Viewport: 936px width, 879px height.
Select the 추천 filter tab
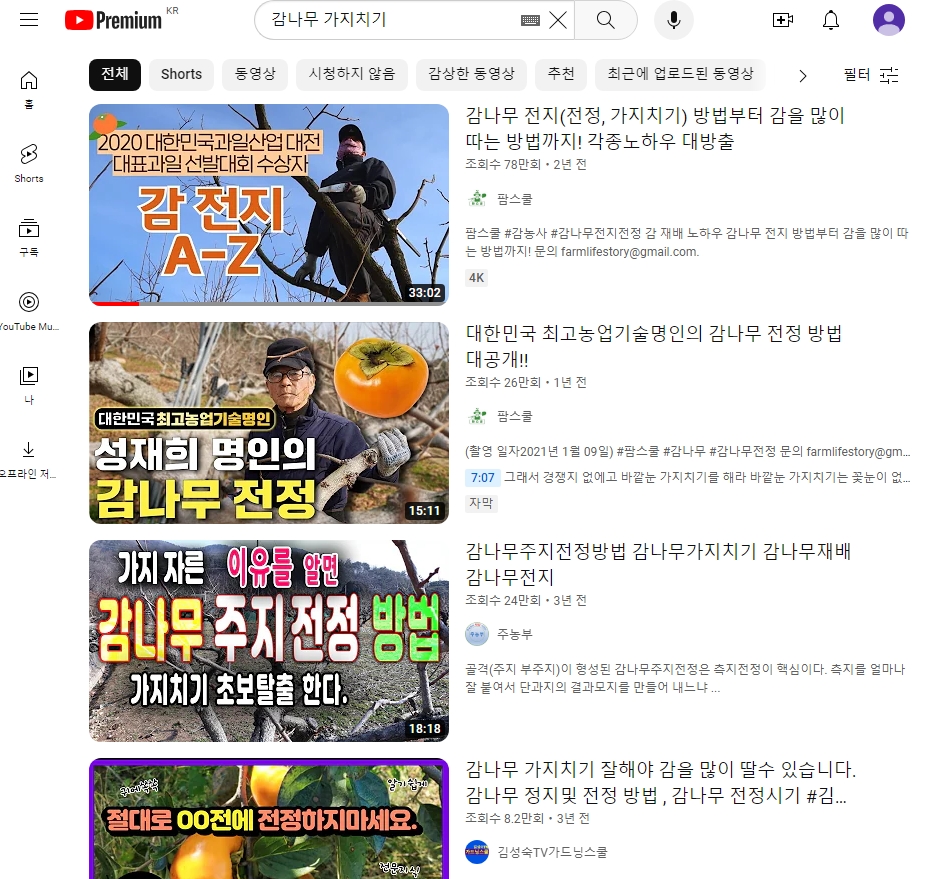click(x=561, y=74)
